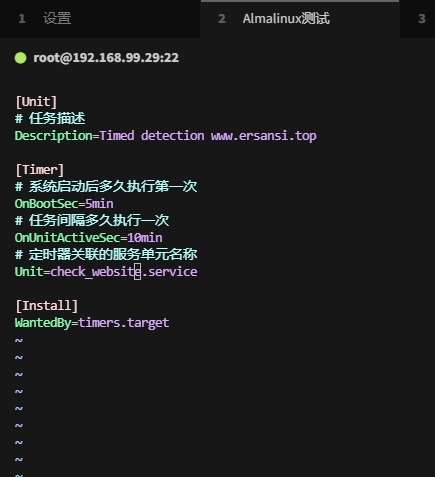
Task: Click the timers.target value
Action: 124,323
